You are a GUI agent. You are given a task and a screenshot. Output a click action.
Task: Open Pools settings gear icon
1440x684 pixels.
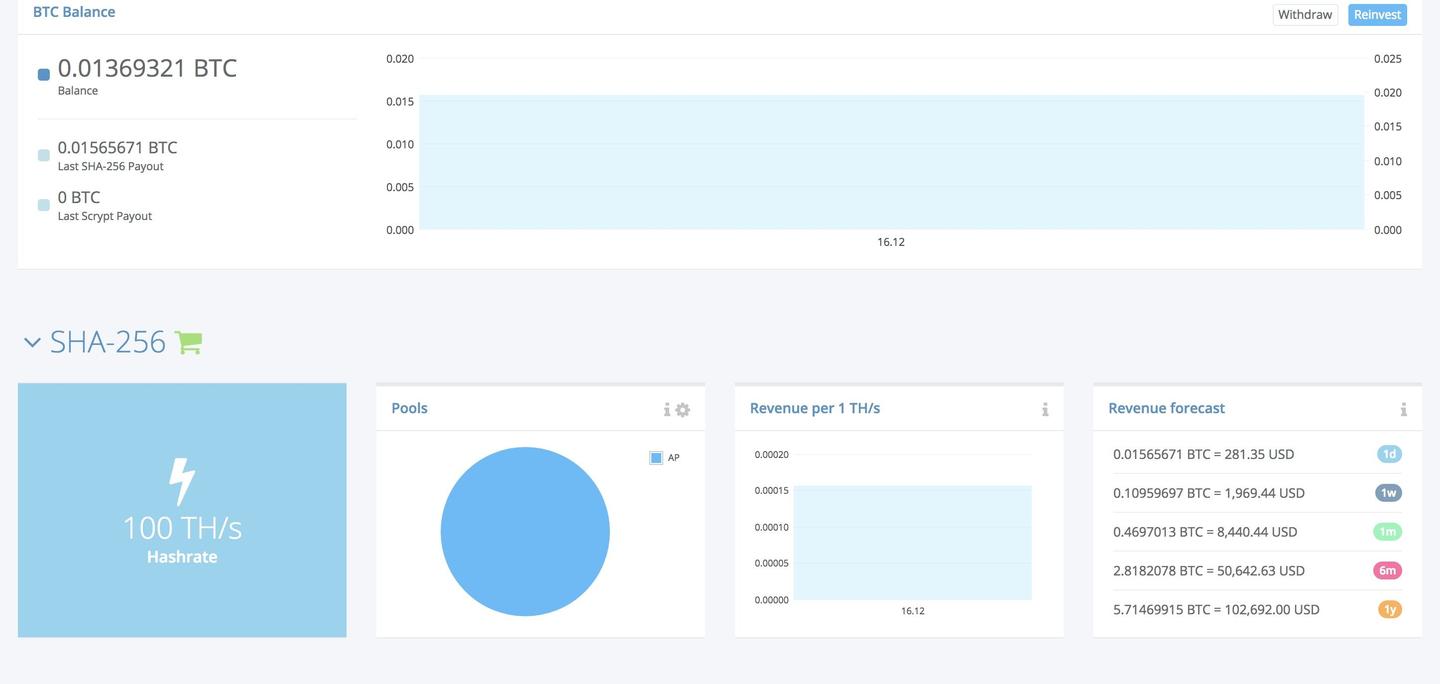683,410
